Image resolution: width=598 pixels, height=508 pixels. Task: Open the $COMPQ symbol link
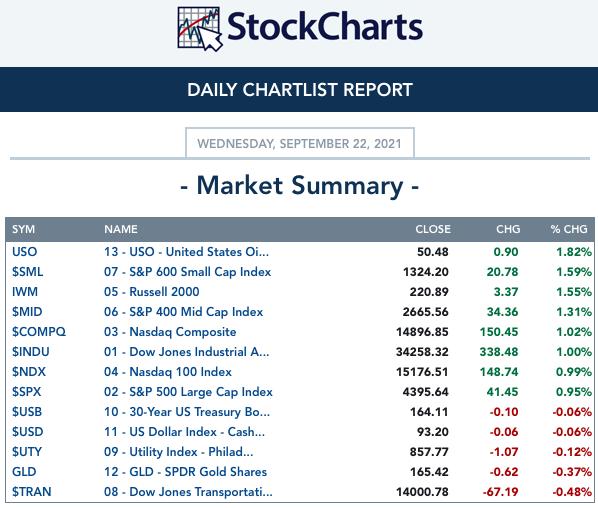point(39,332)
